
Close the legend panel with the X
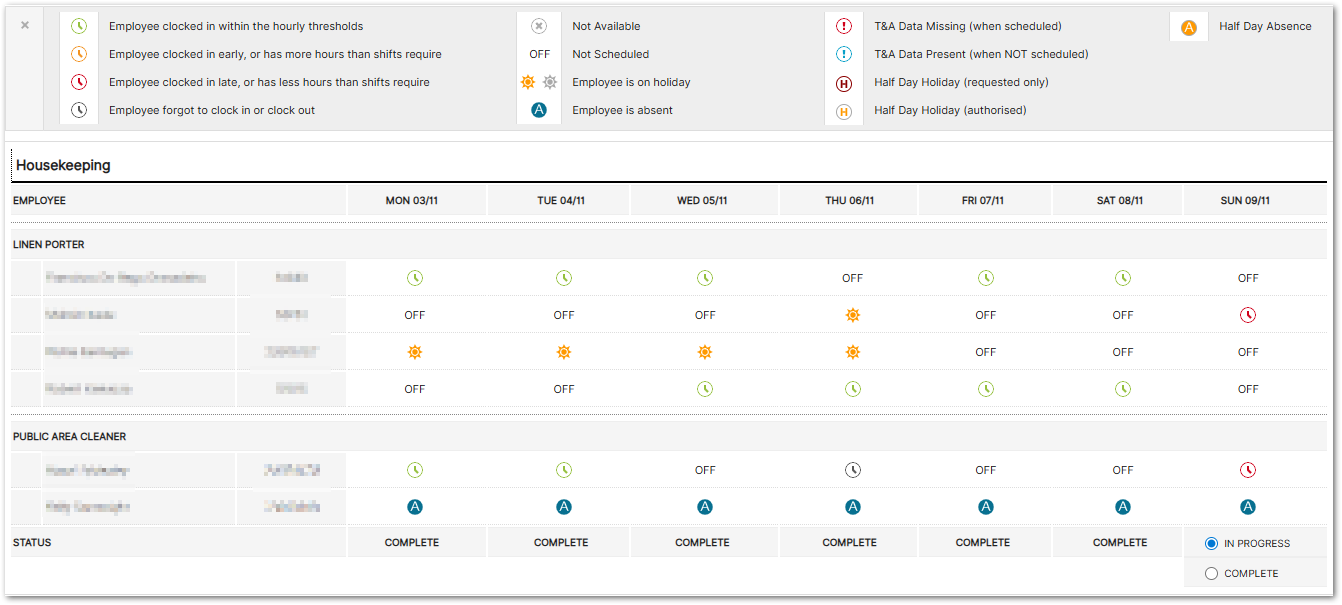coord(25,25)
